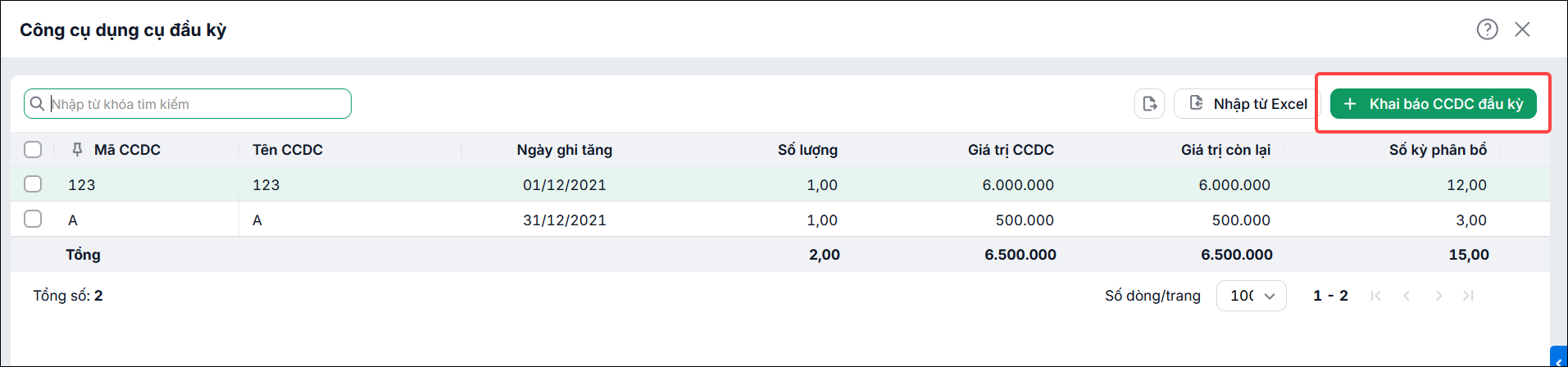Select the Tên CCDC cell of row A

[x=350, y=220]
